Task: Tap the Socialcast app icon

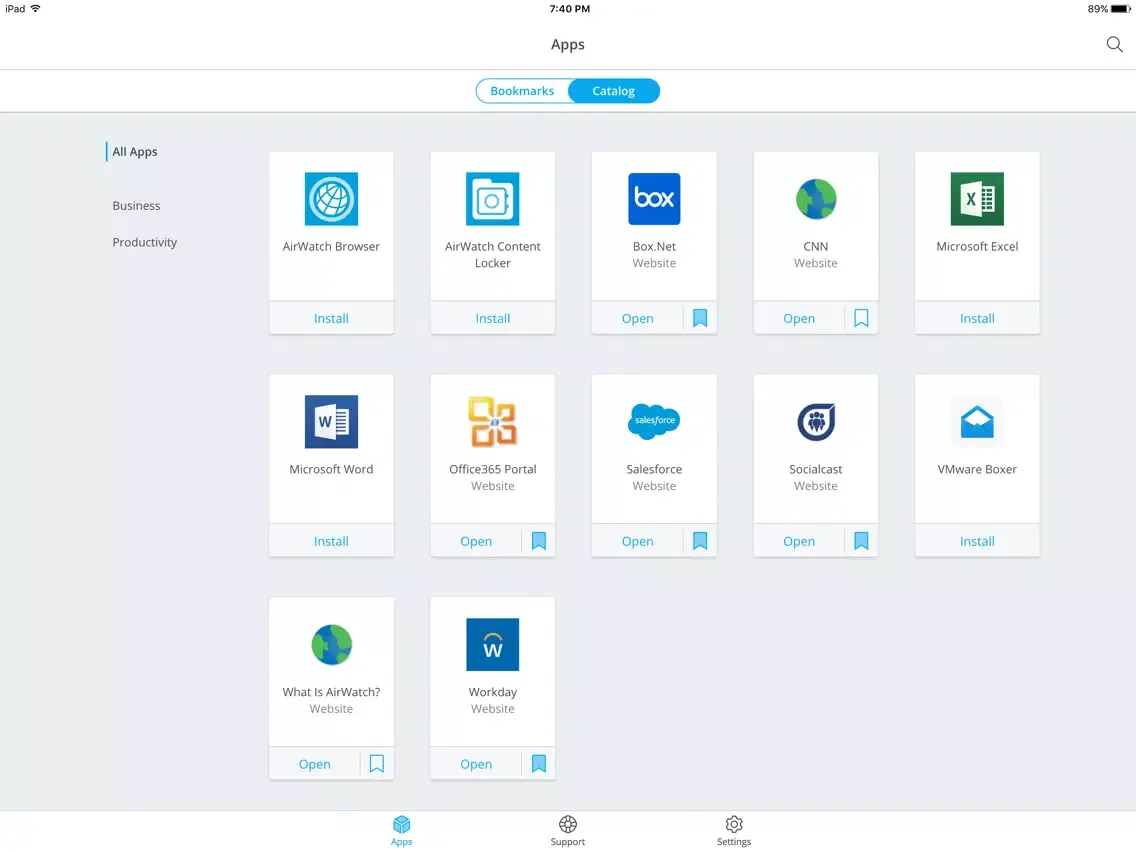Action: coord(816,422)
